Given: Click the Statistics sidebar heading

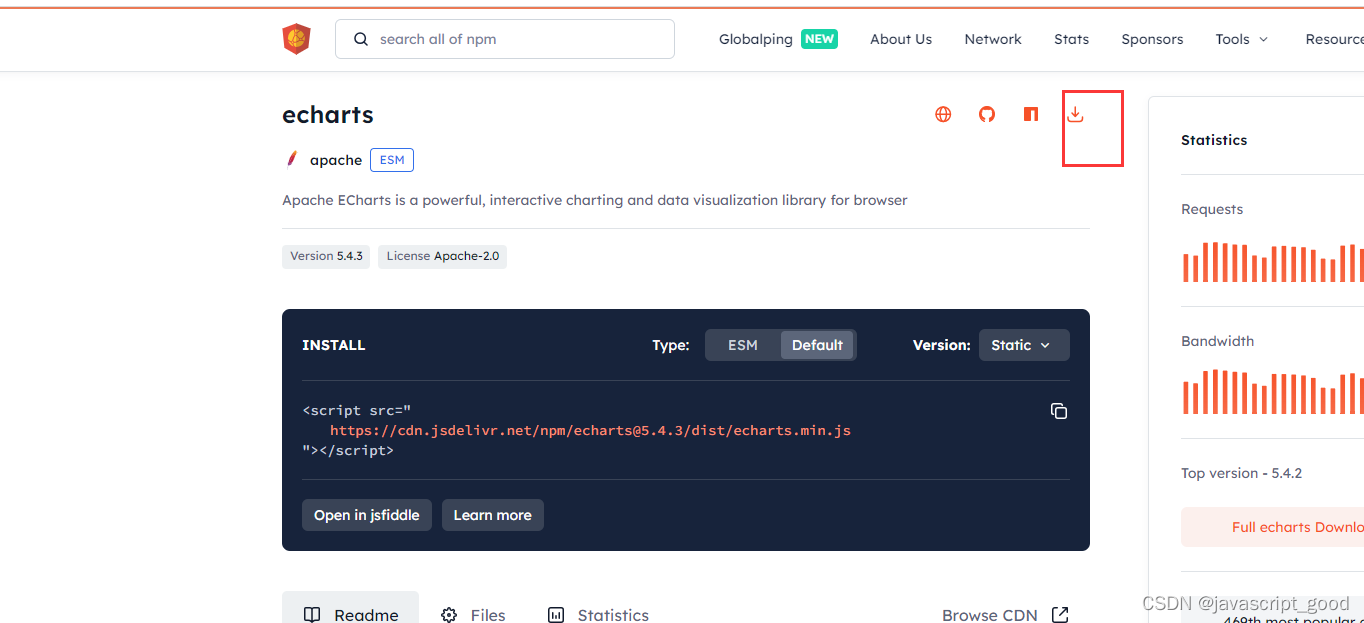Looking at the screenshot, I should pos(1214,140).
